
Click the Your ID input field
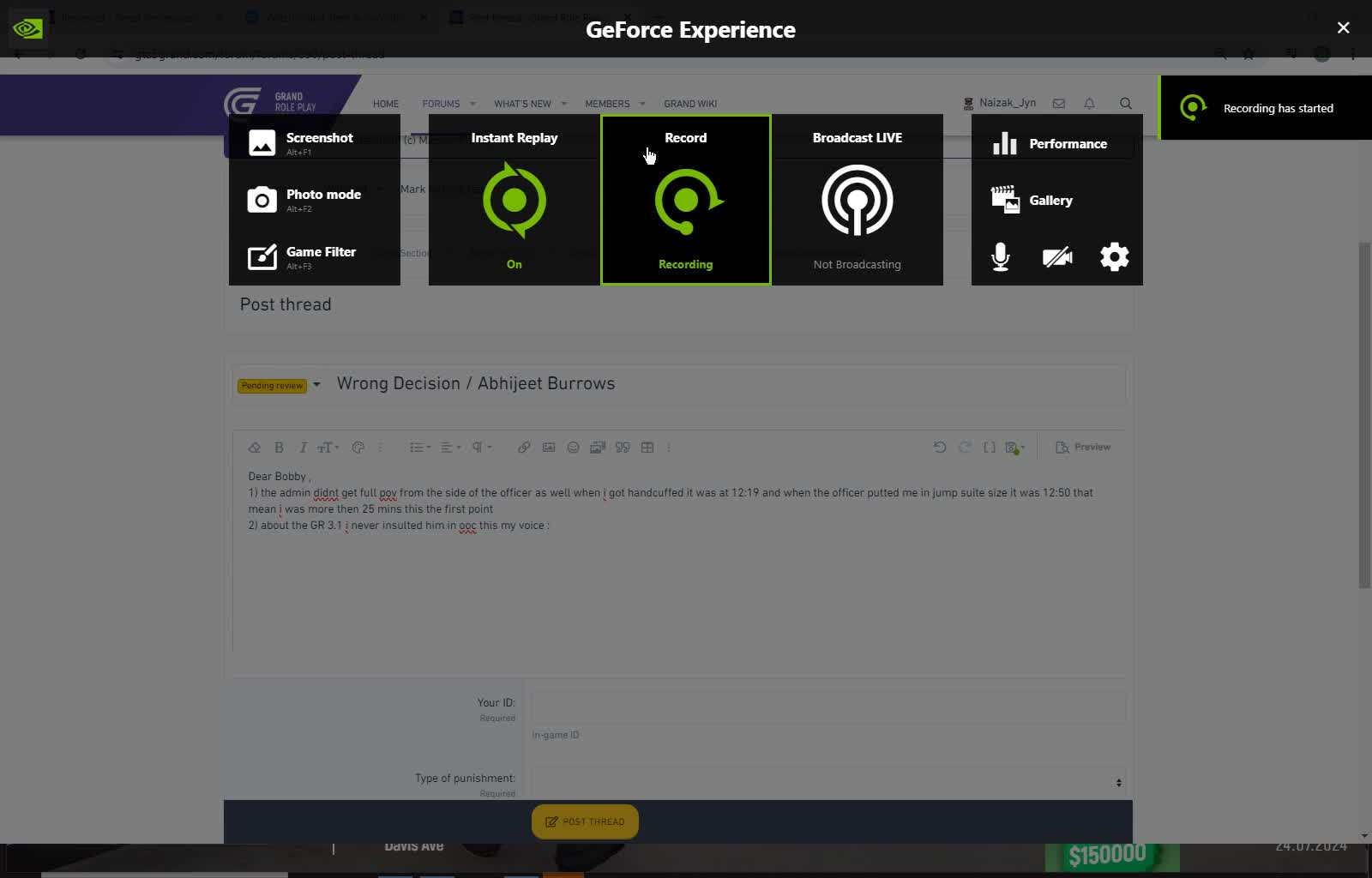pyautogui.click(x=826, y=707)
